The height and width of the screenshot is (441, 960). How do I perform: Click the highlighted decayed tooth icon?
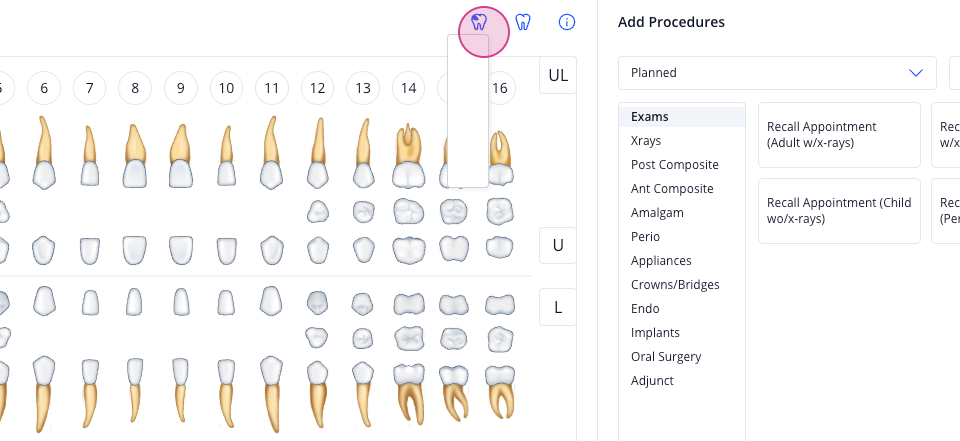point(479,23)
